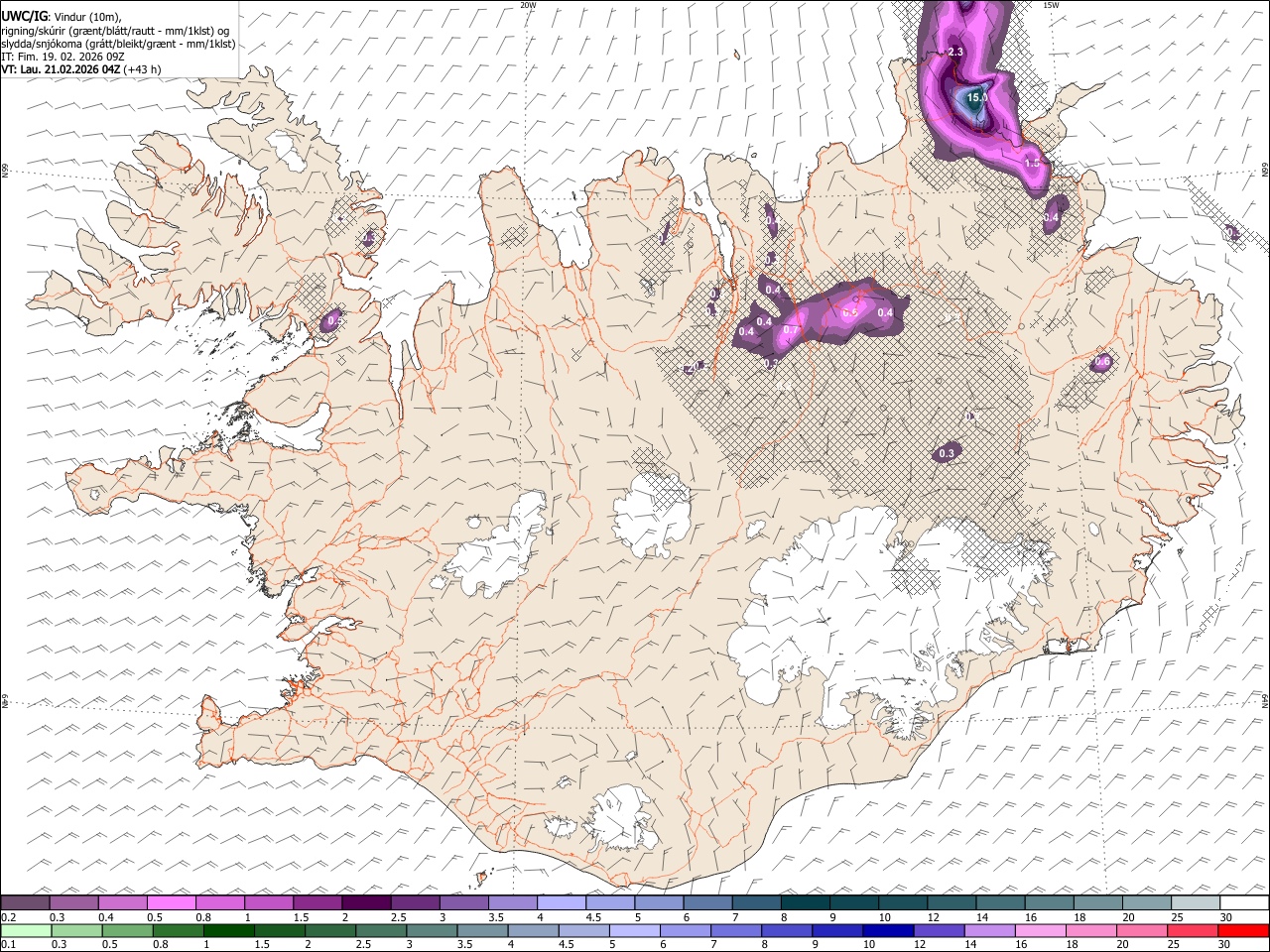Click the 25 number under the rain scale
The image size is (1270, 952).
coord(1176,944)
